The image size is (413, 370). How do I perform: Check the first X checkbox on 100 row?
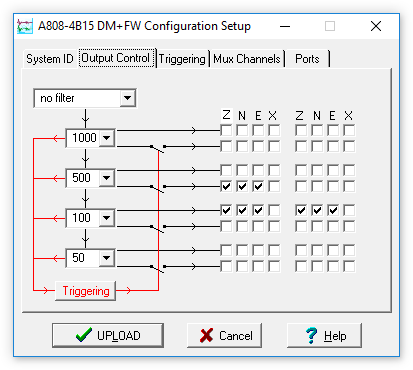(274, 210)
